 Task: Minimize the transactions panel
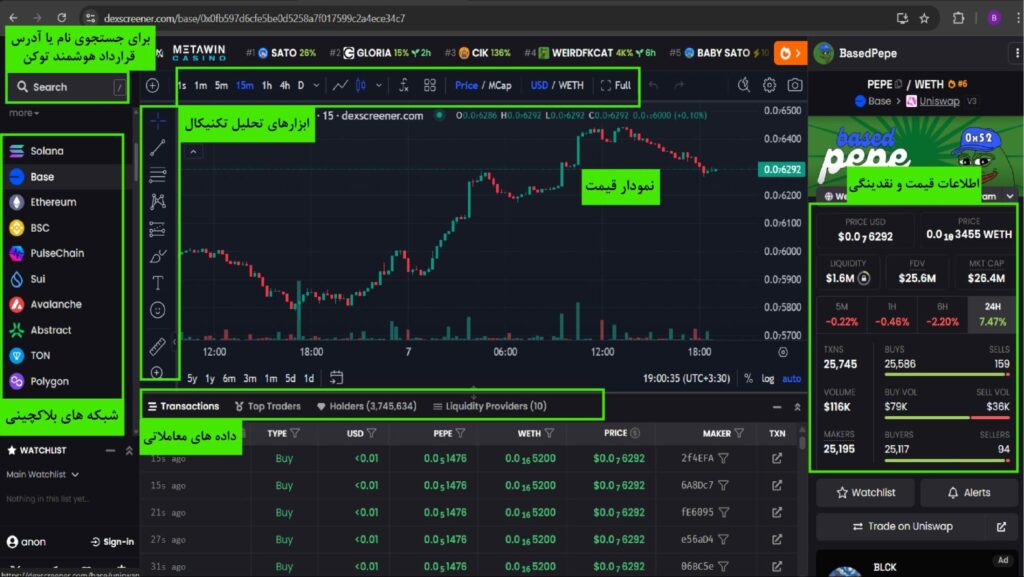click(776, 407)
